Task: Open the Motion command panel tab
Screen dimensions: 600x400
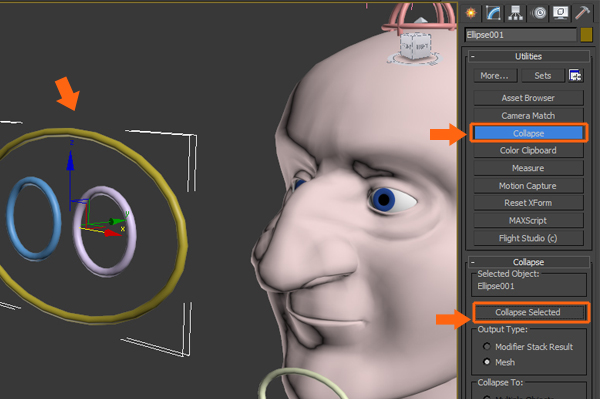Action: click(539, 13)
